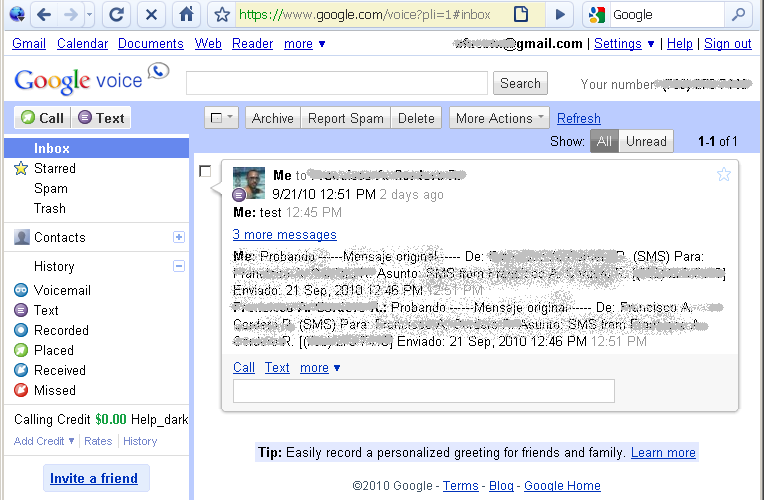Open the More Actions dropdown
Image resolution: width=764 pixels, height=500 pixels.
click(499, 118)
